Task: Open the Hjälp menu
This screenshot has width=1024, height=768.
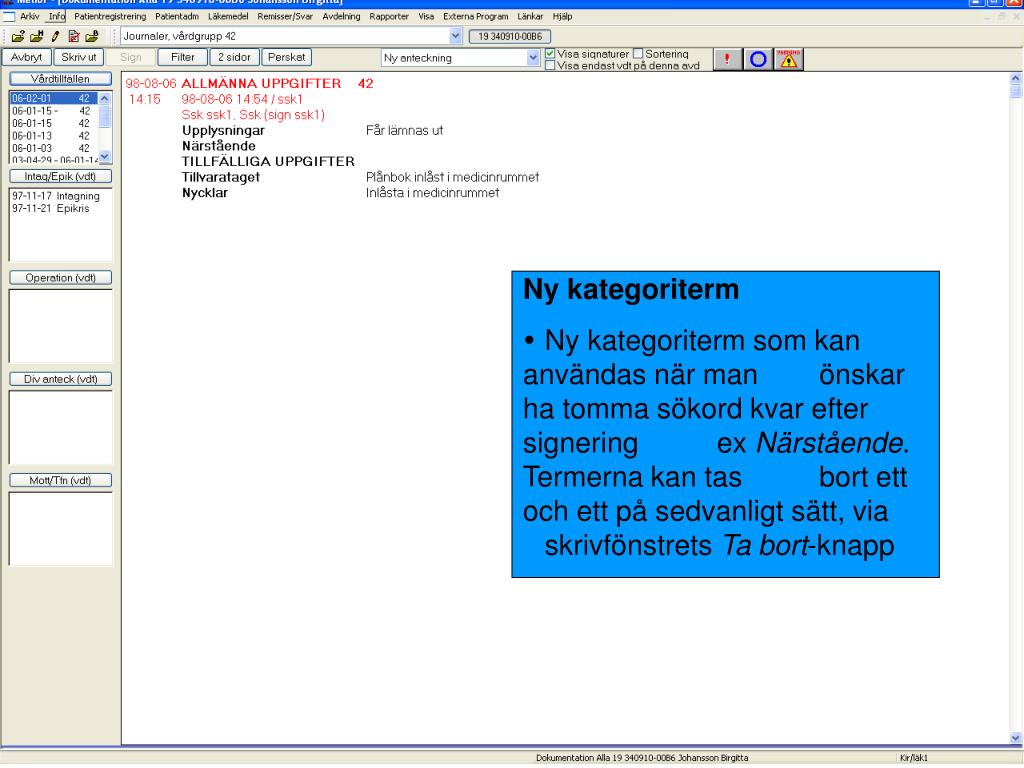Action: pos(562,16)
